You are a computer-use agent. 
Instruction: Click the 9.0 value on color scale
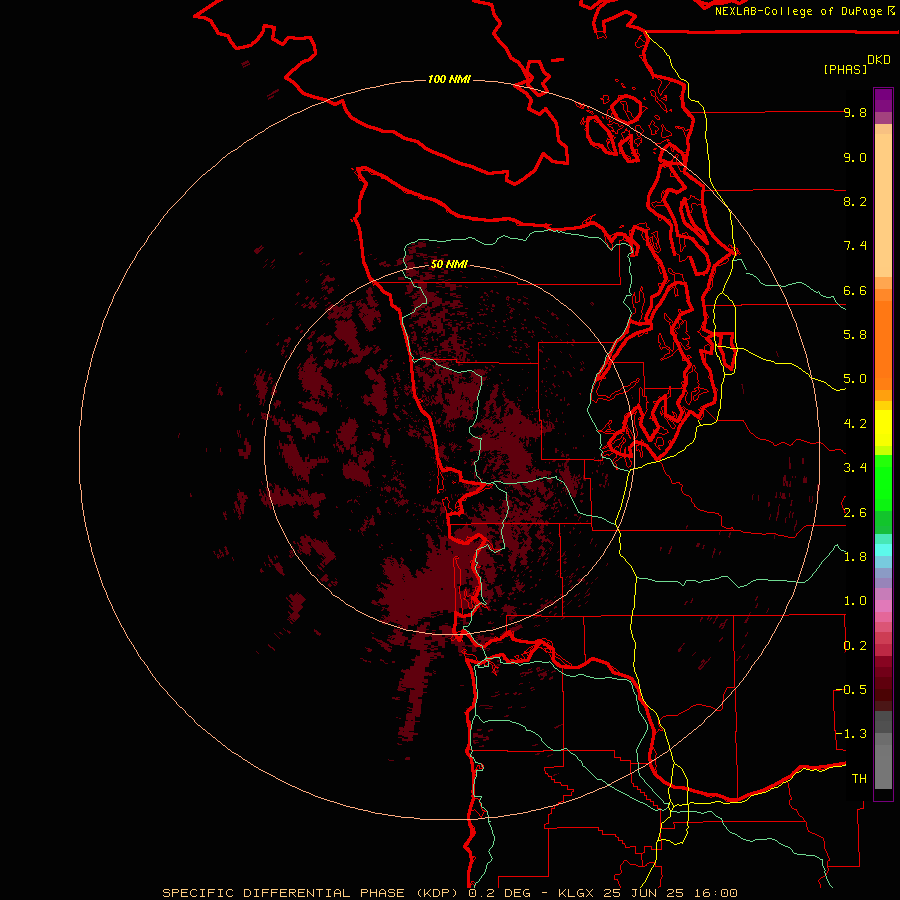(x=855, y=157)
